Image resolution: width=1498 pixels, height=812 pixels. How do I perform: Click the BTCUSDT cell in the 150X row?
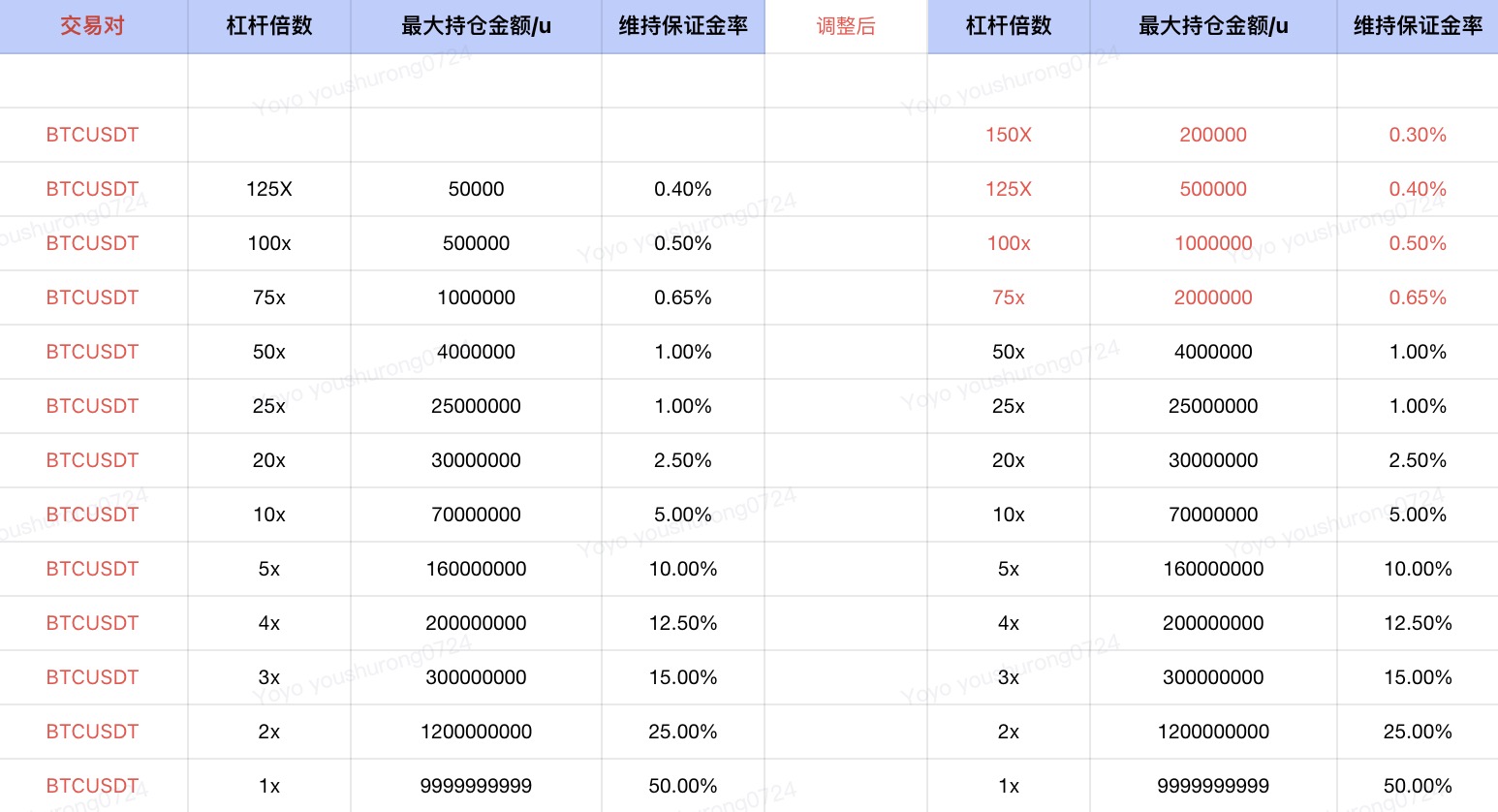(93, 135)
